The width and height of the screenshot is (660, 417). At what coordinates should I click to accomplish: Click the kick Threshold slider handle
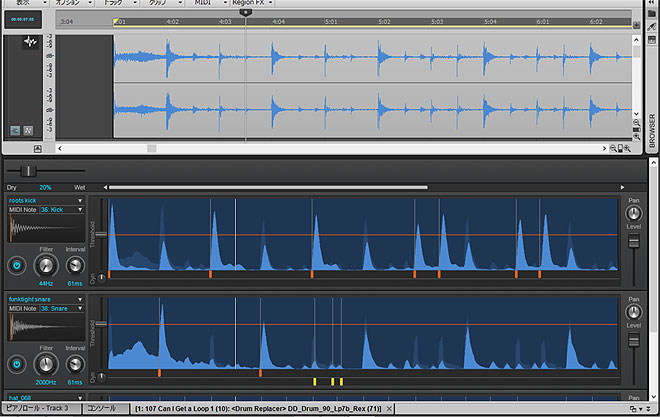pyautogui.click(x=101, y=234)
